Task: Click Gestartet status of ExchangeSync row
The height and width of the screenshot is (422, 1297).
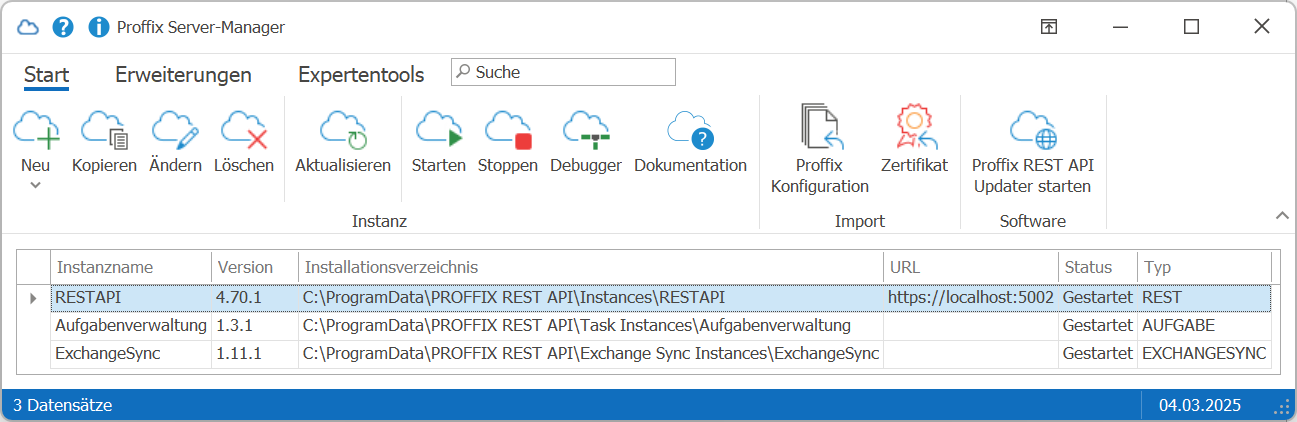Action: tap(1098, 353)
